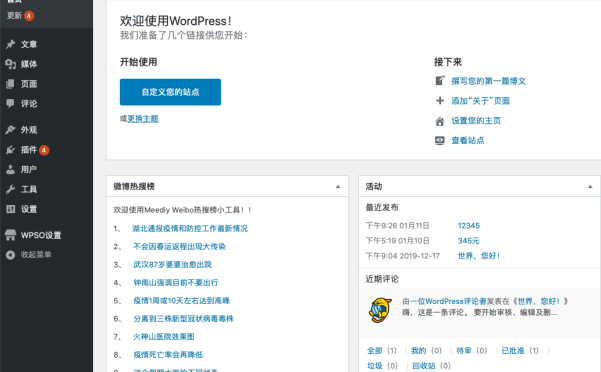
Task: Filter comments by 全部
Action: [374, 351]
